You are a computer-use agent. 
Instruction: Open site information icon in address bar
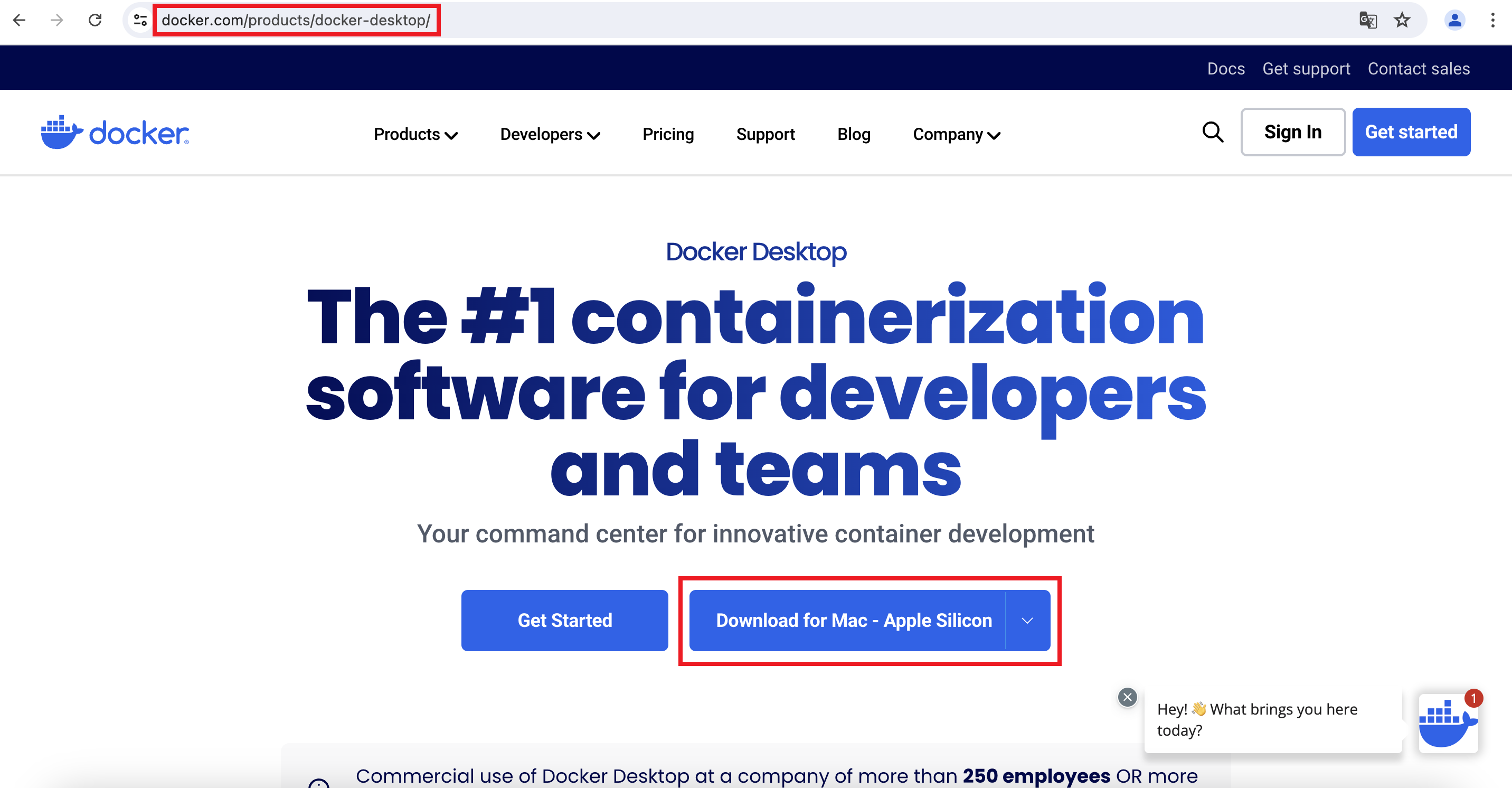tap(140, 20)
